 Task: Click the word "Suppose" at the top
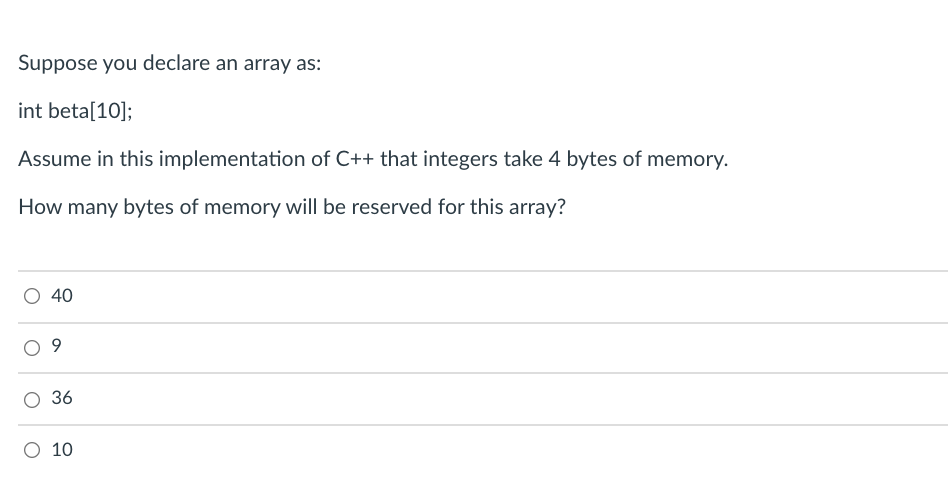tap(57, 63)
